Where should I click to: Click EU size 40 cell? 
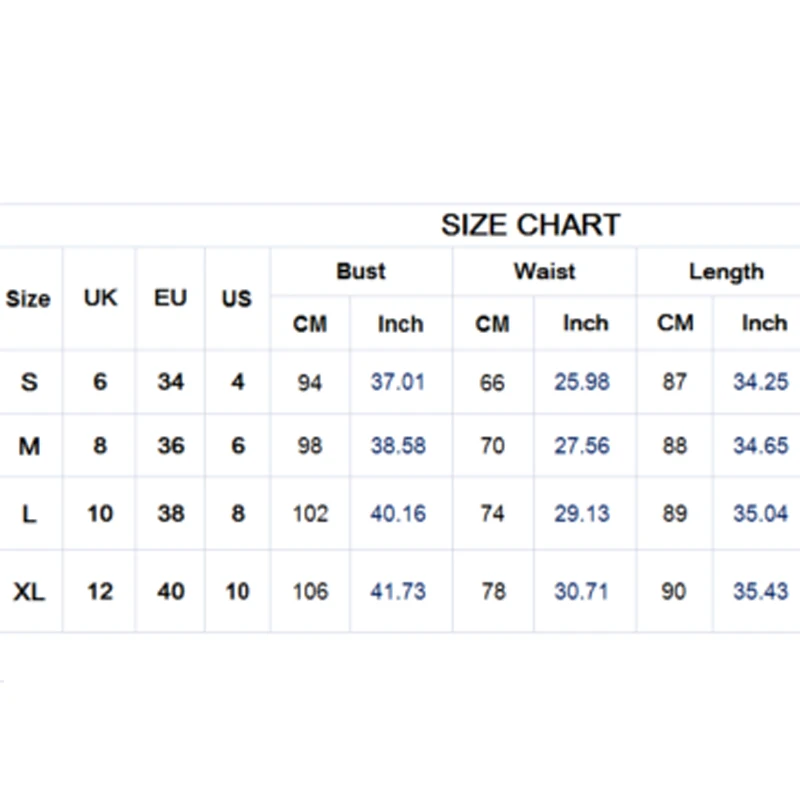coord(171,591)
